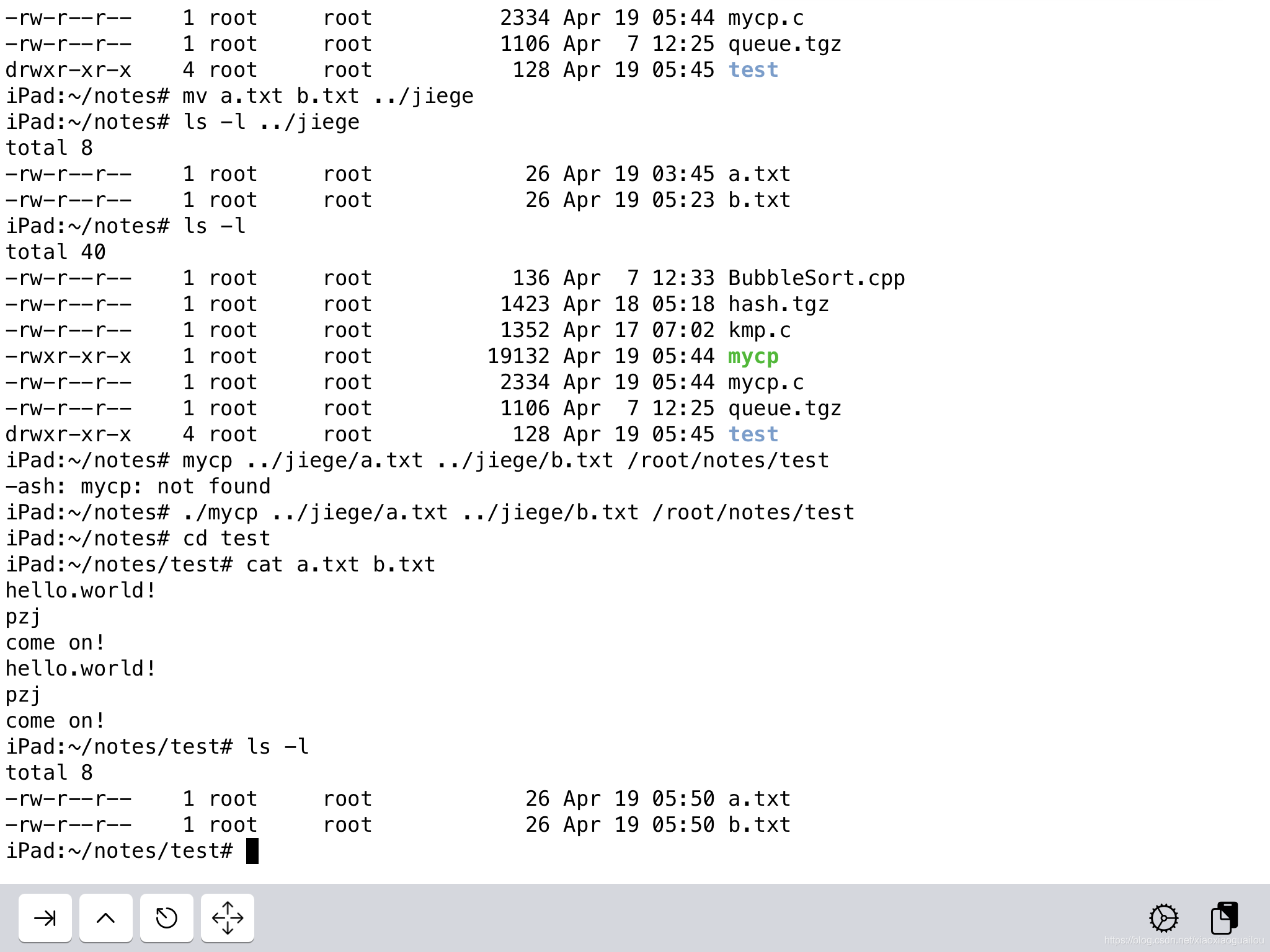Click the 'BubbleSort.cpp' file name
This screenshot has height=952, width=1270.
(817, 278)
